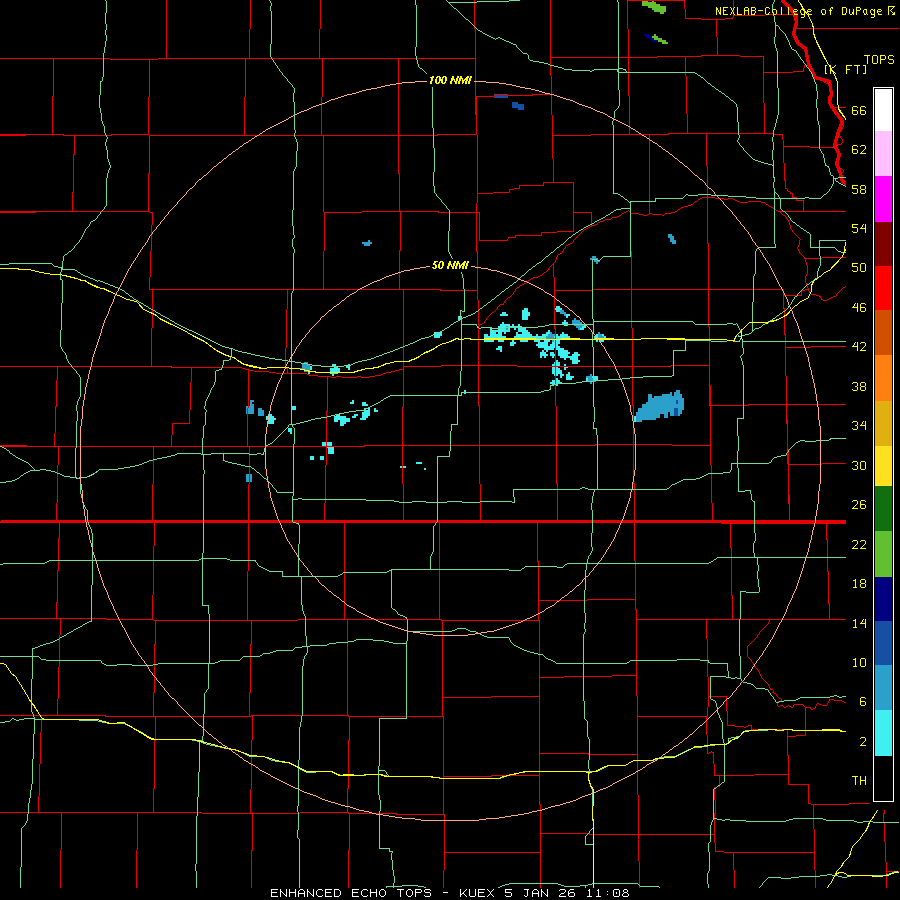Click the 66 legend value
This screenshot has height=900, width=900.
tap(859, 110)
